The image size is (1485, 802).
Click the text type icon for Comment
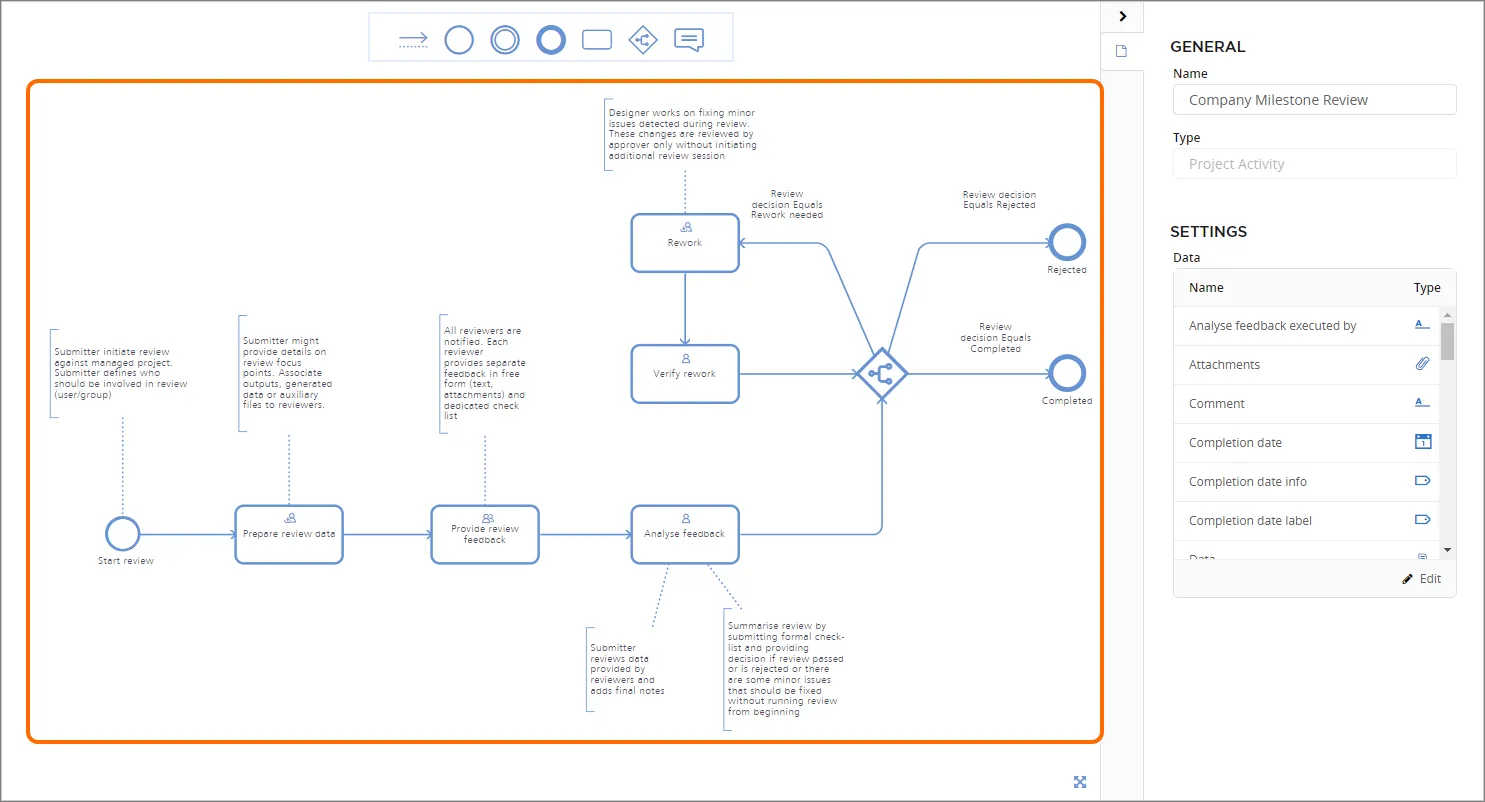(1423, 403)
